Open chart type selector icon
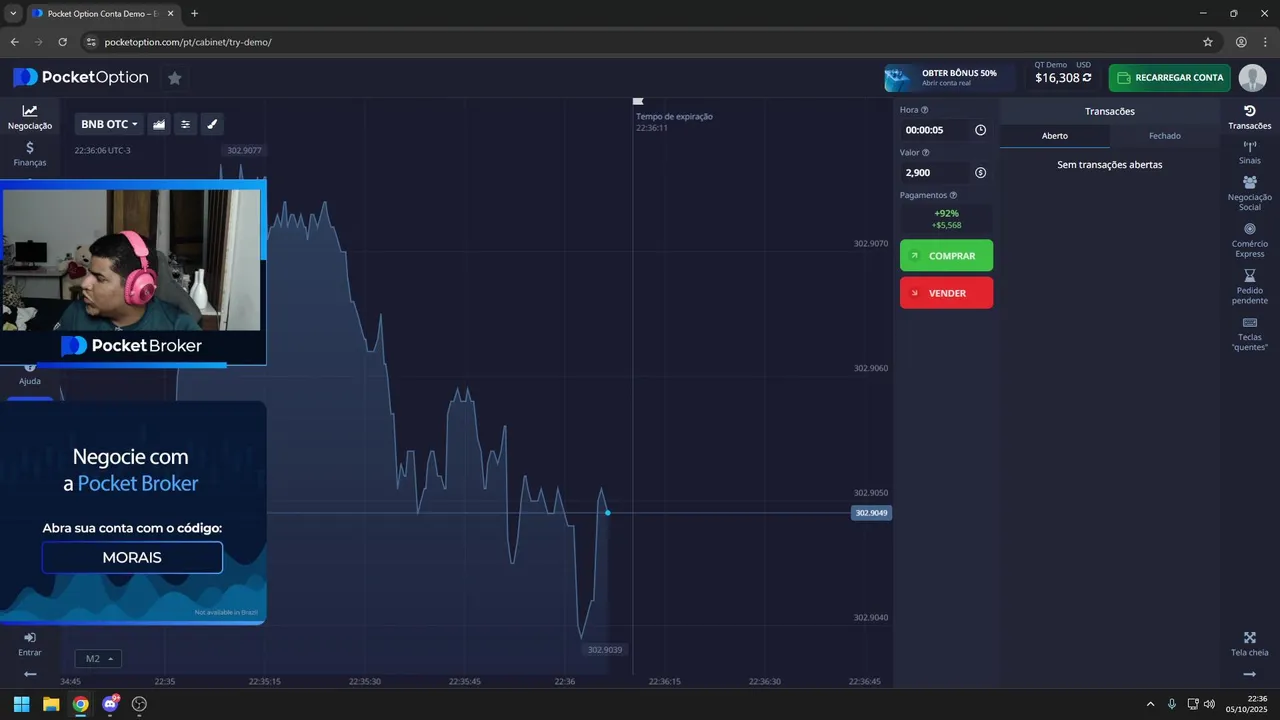Image resolution: width=1280 pixels, height=720 pixels. pyautogui.click(x=159, y=124)
